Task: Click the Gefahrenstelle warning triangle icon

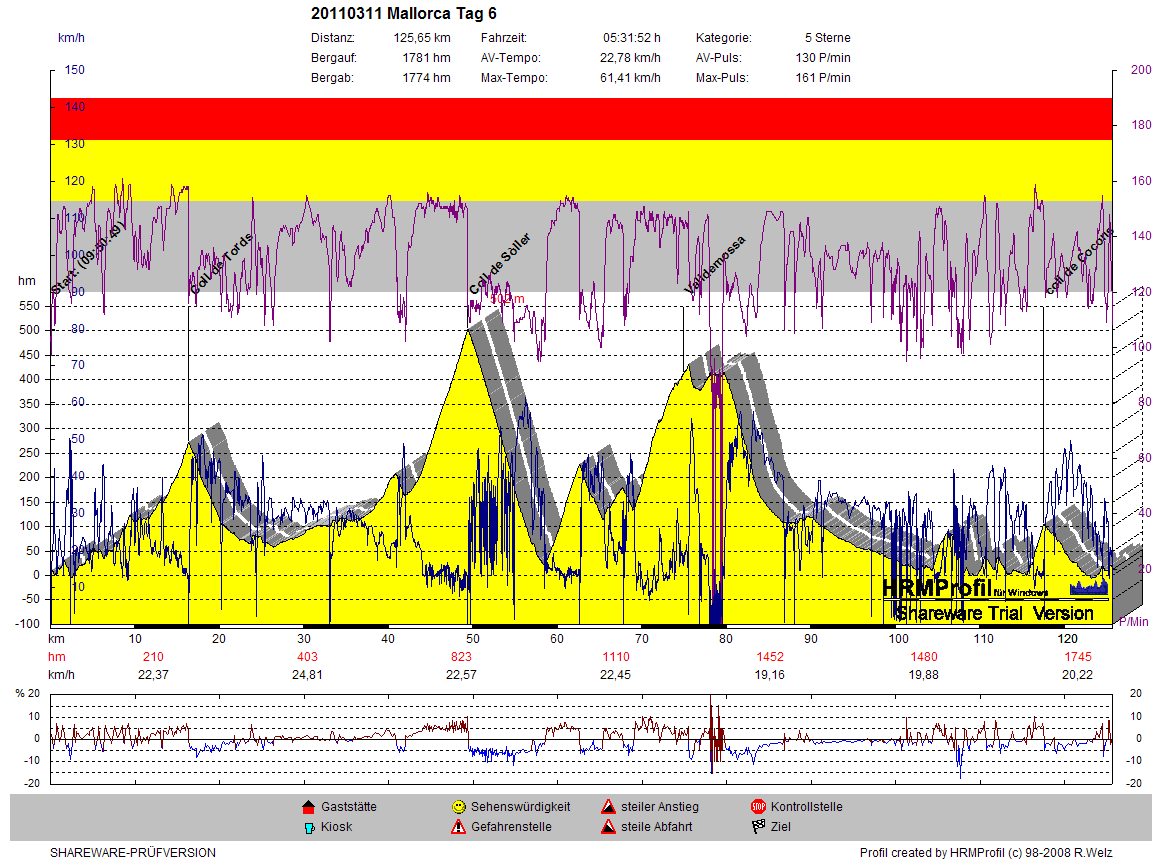Action: 458,827
